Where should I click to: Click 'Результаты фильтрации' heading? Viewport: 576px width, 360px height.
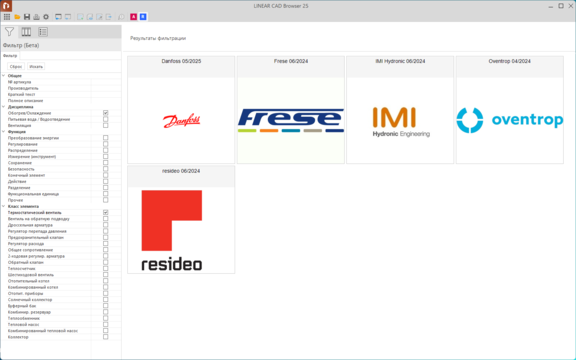point(158,38)
